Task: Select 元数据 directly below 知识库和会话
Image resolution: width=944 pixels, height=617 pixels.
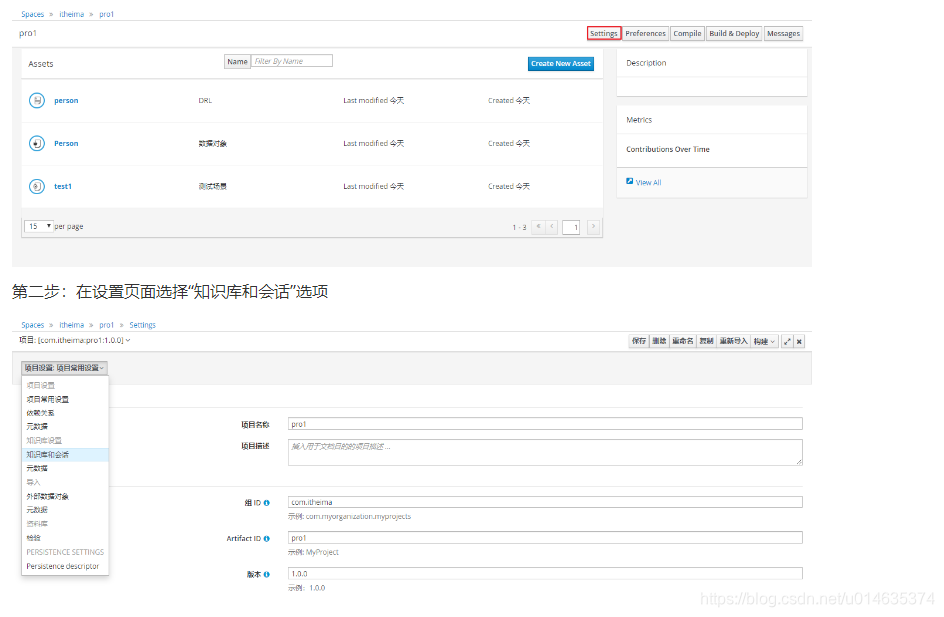Action: coord(37,468)
